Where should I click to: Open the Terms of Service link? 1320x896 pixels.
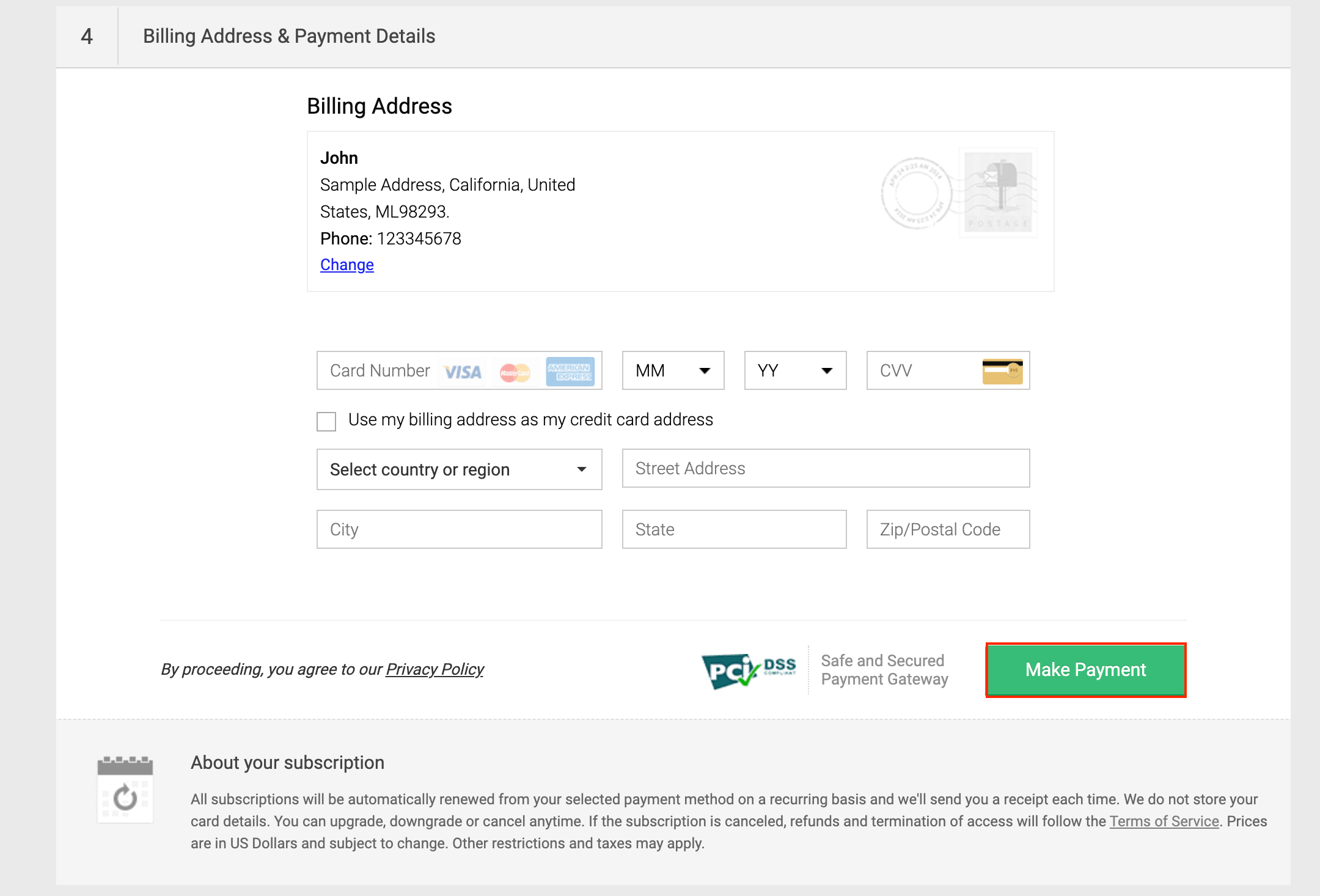tap(1164, 821)
